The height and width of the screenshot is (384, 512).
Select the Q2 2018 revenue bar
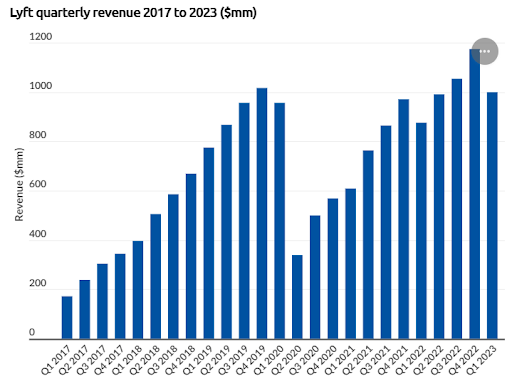click(156, 277)
